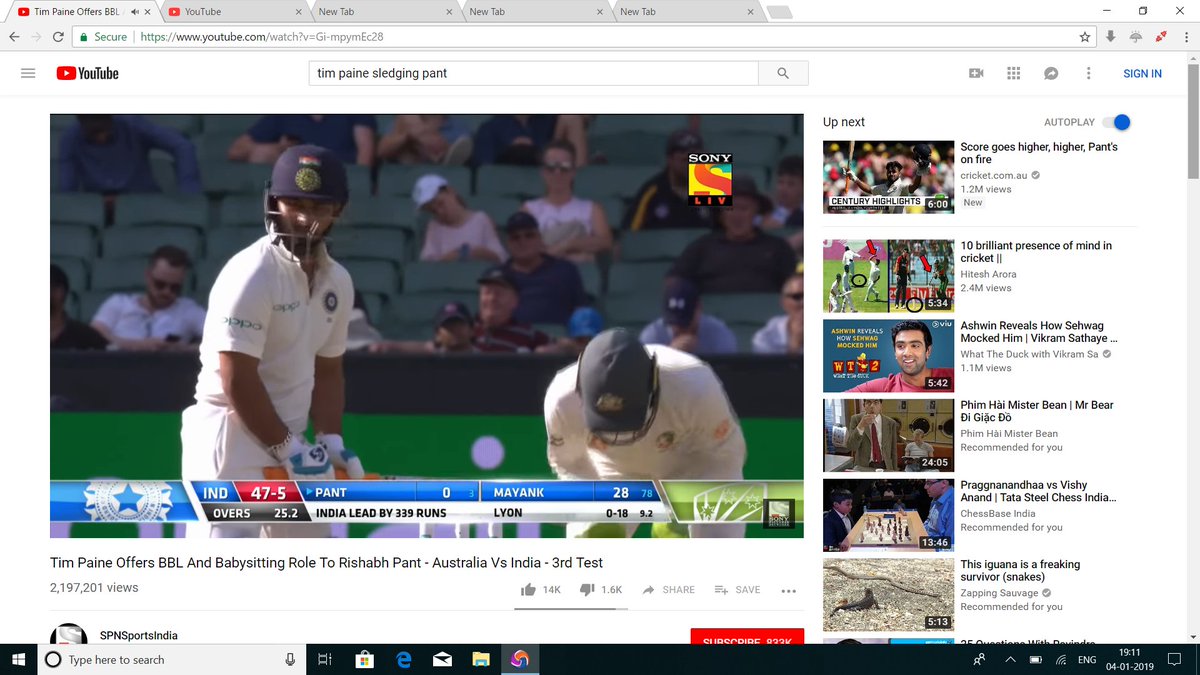Click the red arrows extension icon
Image resolution: width=1200 pixels, height=675 pixels.
[1161, 36]
